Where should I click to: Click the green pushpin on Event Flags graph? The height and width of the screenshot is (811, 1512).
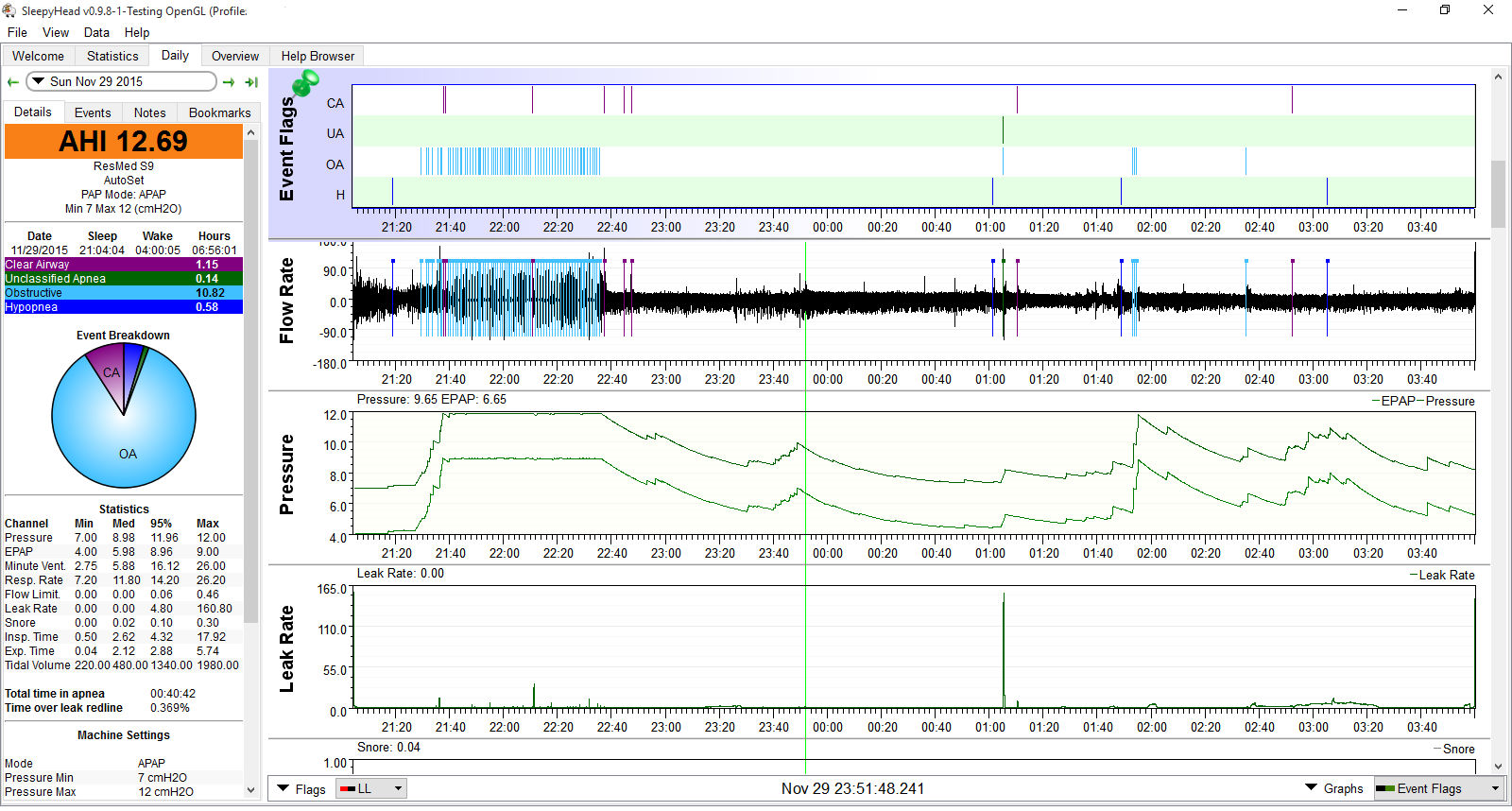pyautogui.click(x=305, y=83)
